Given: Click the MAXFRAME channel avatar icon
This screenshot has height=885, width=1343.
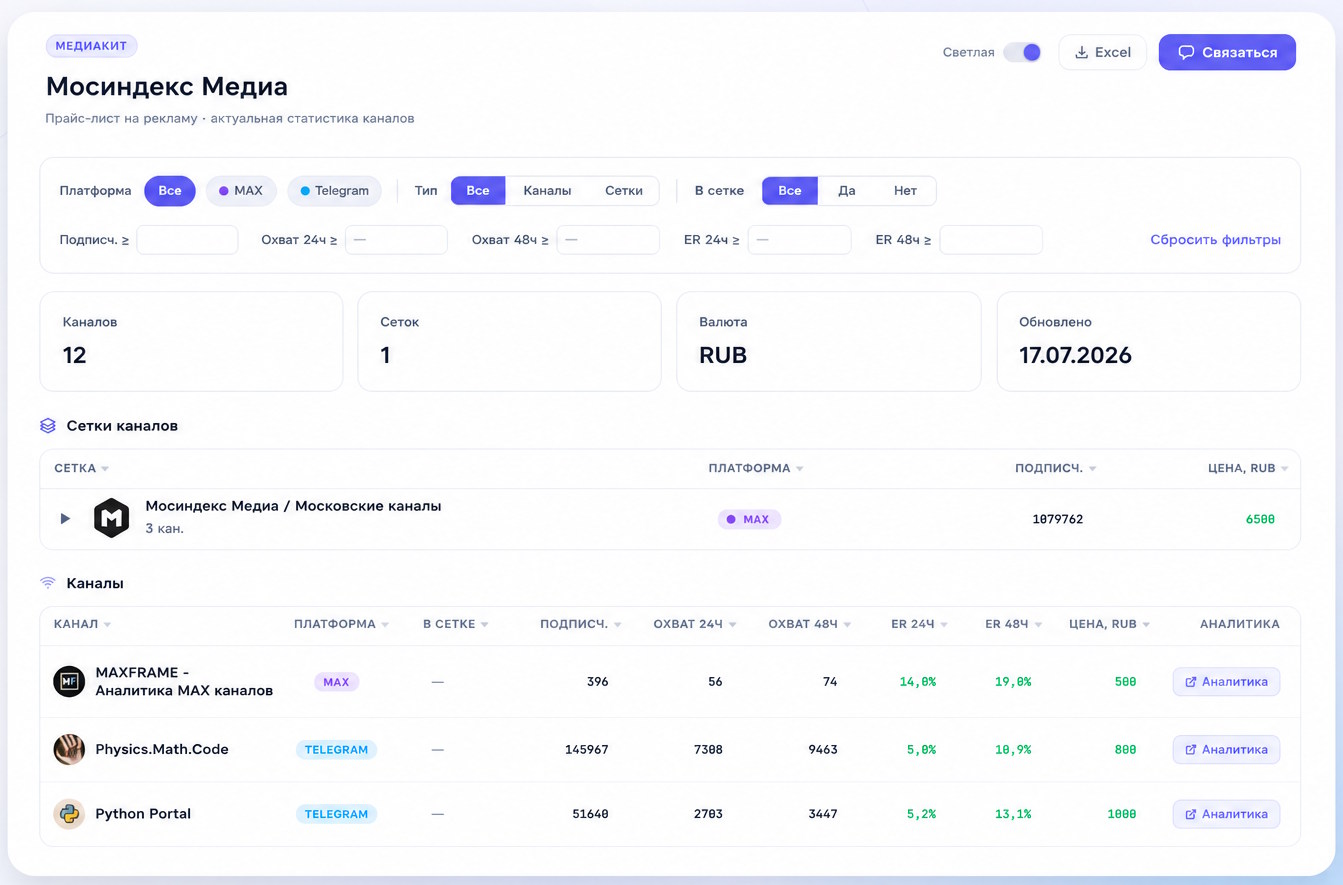Looking at the screenshot, I should tap(69, 682).
